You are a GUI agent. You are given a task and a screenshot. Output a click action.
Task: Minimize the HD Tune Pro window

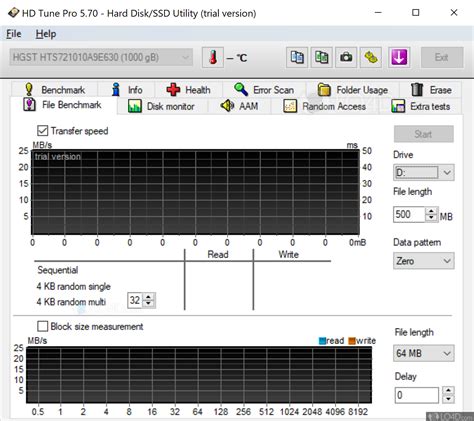(378, 13)
